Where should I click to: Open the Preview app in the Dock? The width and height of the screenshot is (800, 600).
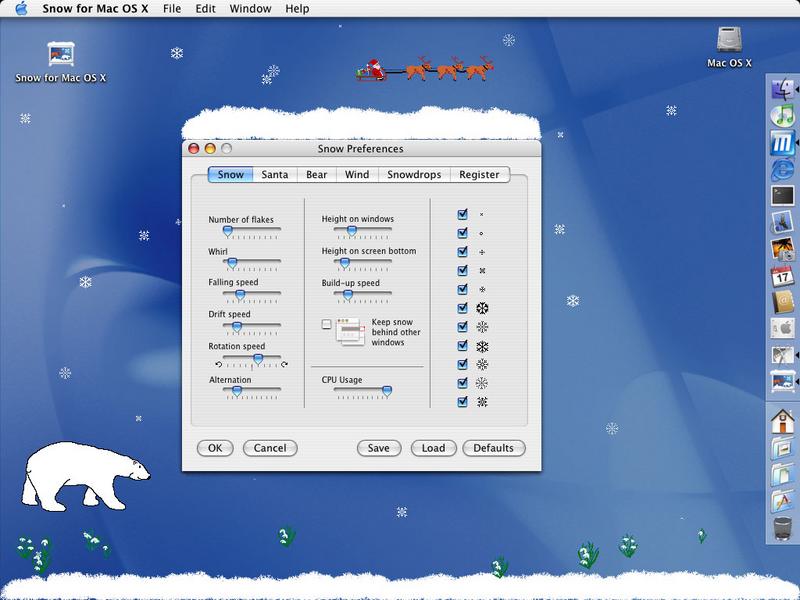[x=782, y=222]
